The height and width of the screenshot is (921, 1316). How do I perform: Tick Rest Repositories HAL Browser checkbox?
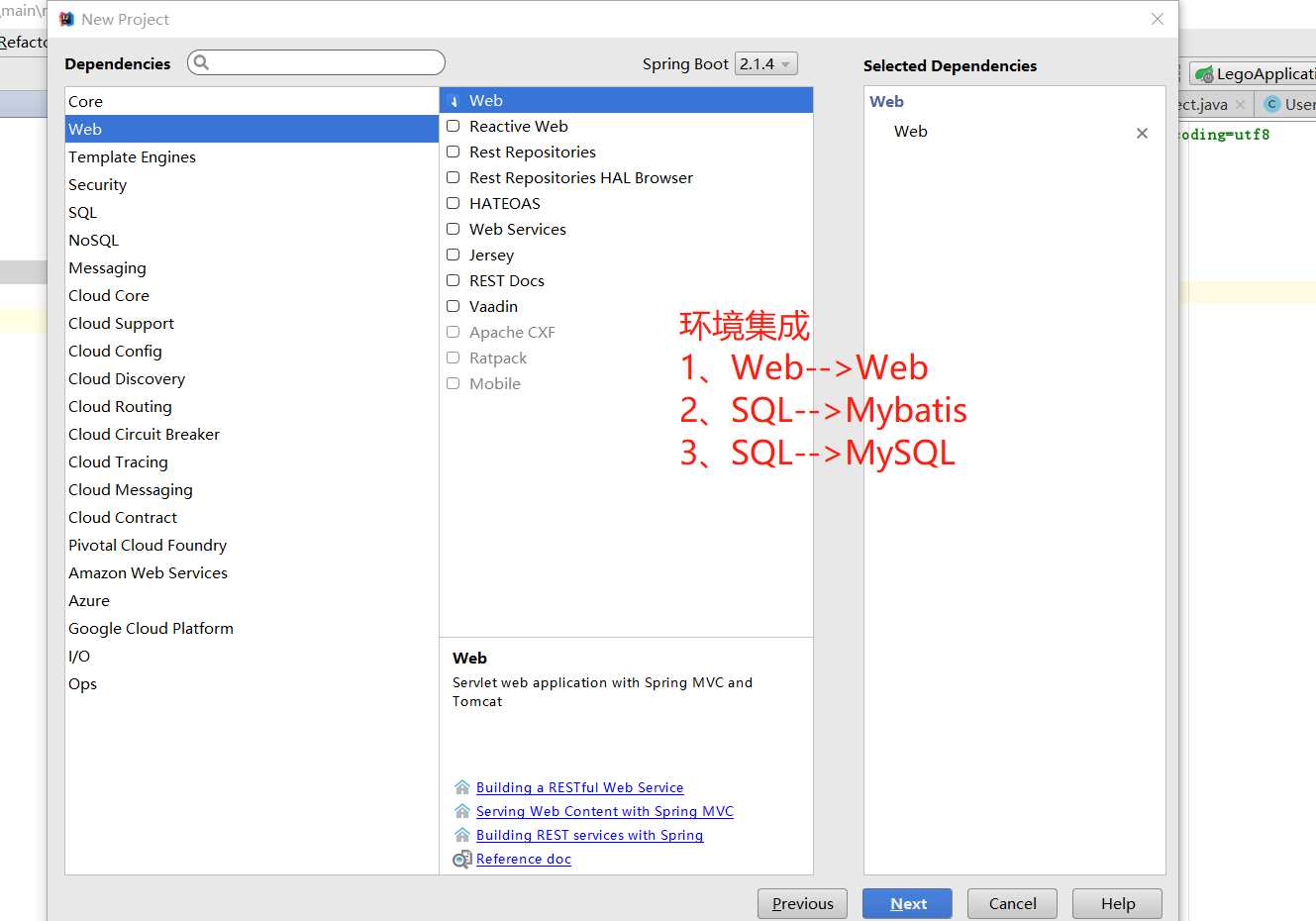pyautogui.click(x=453, y=177)
